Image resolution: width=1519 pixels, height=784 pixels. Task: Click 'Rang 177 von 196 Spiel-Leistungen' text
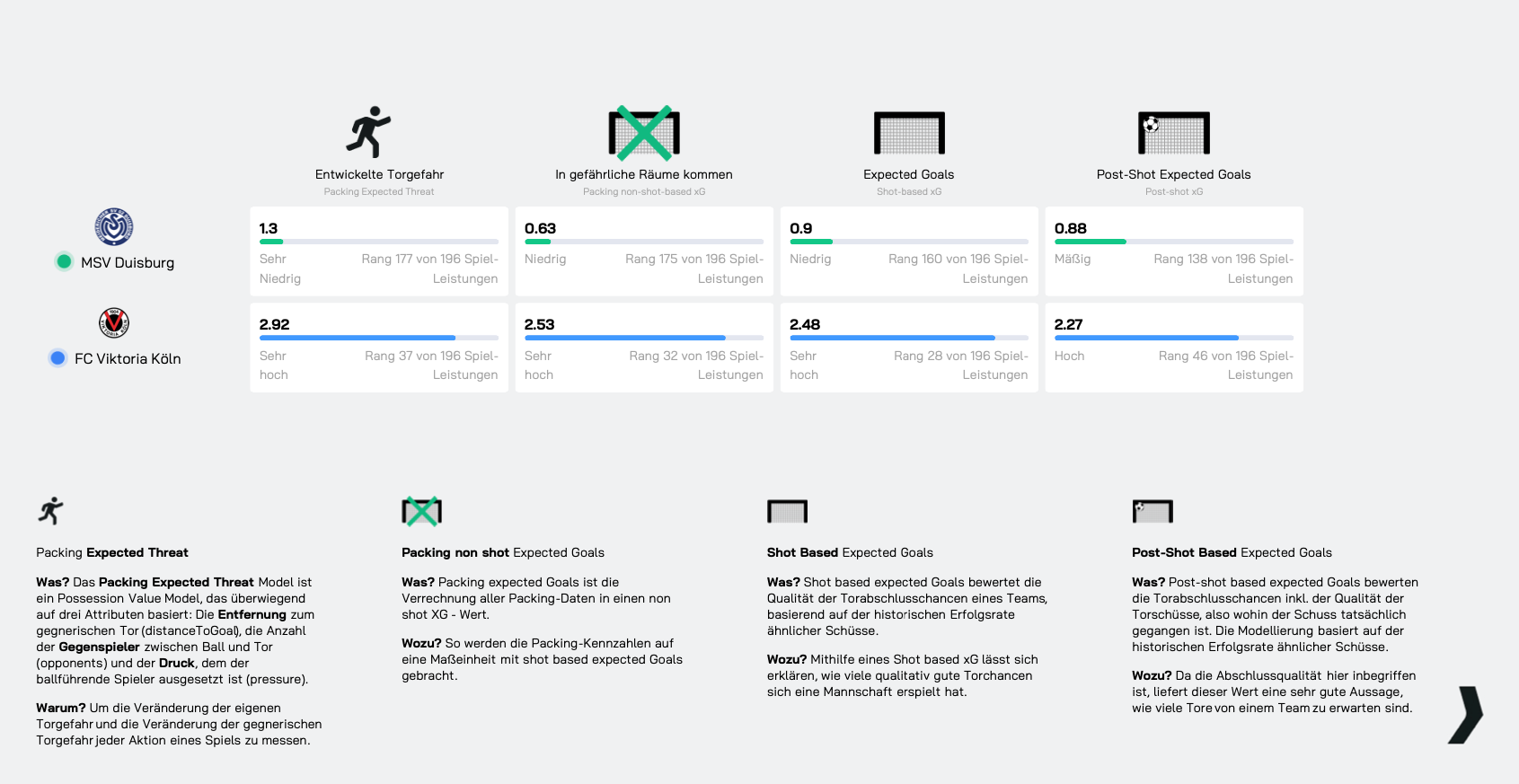pos(429,269)
